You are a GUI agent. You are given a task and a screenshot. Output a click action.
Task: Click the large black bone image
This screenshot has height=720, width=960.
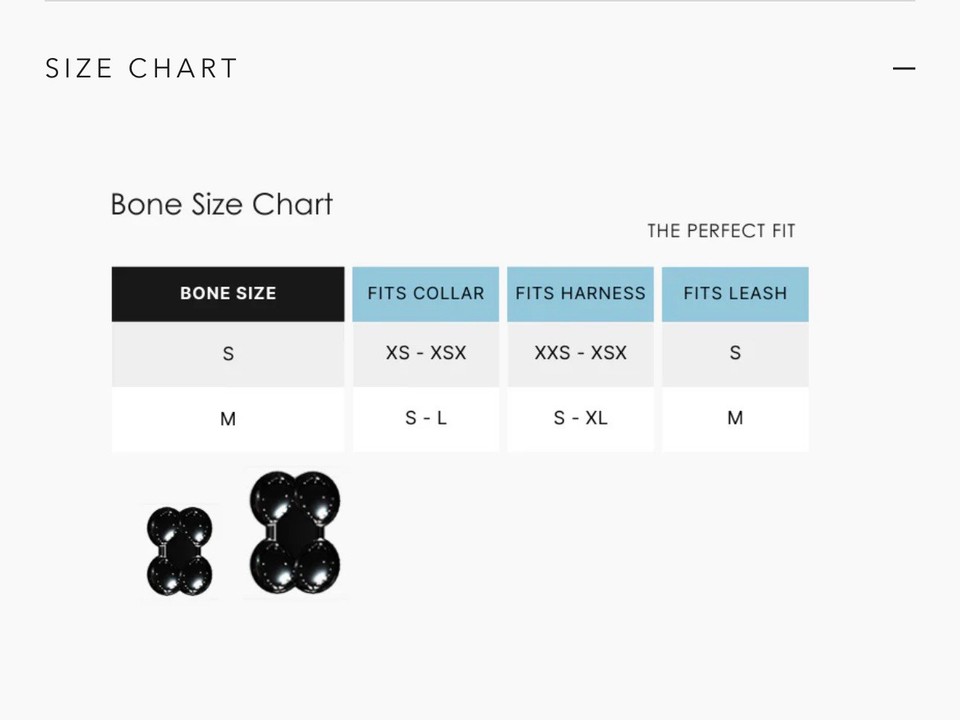coord(296,533)
